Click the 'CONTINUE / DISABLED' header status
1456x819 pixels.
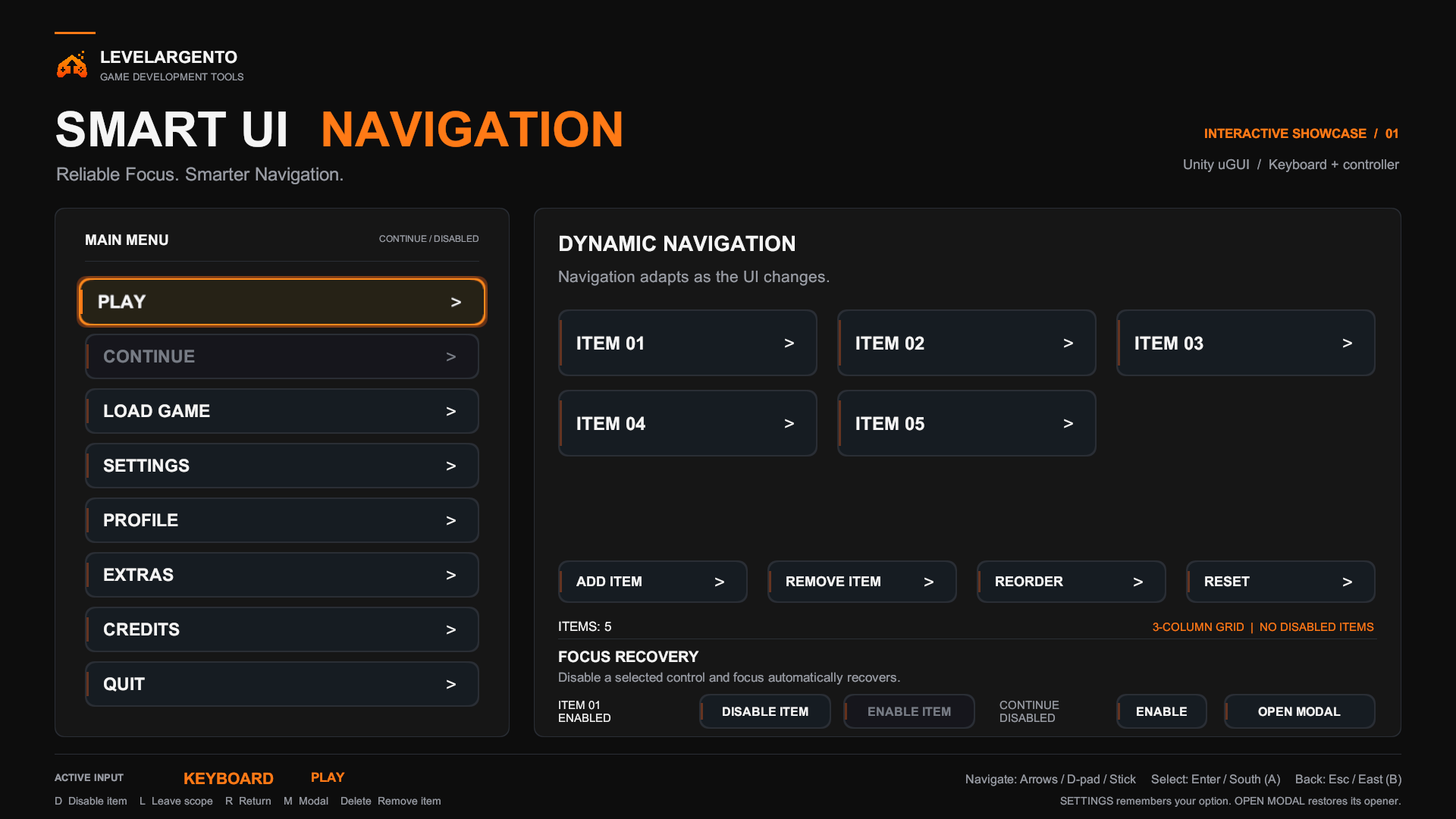429,239
